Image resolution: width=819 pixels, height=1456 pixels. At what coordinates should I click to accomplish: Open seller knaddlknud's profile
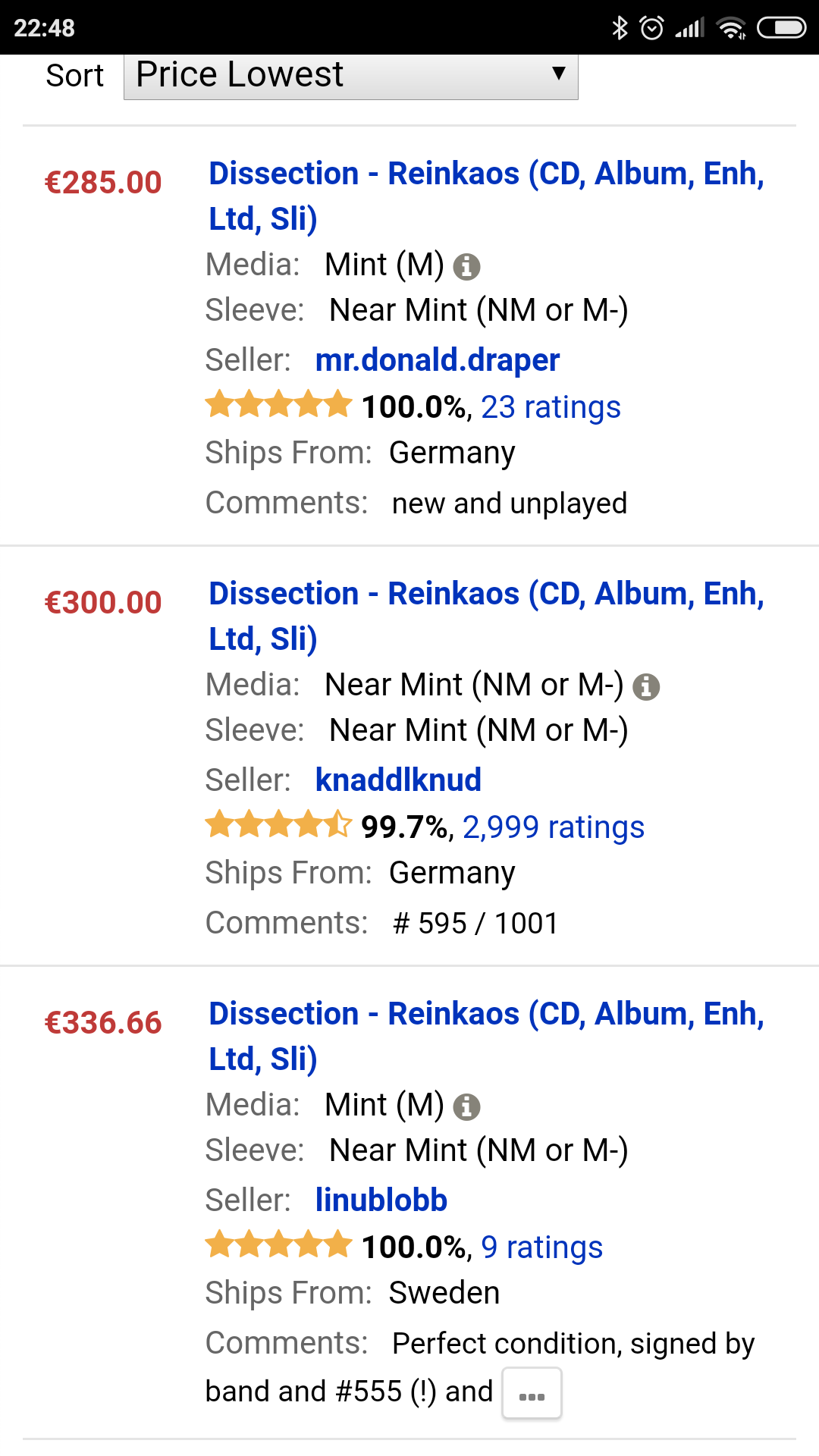[x=398, y=780]
